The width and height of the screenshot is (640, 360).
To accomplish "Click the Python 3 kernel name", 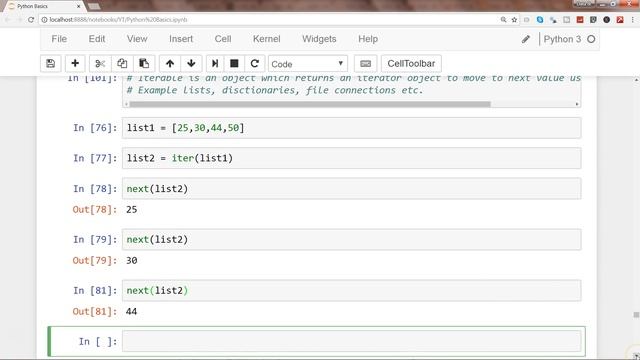I will click(x=562, y=39).
